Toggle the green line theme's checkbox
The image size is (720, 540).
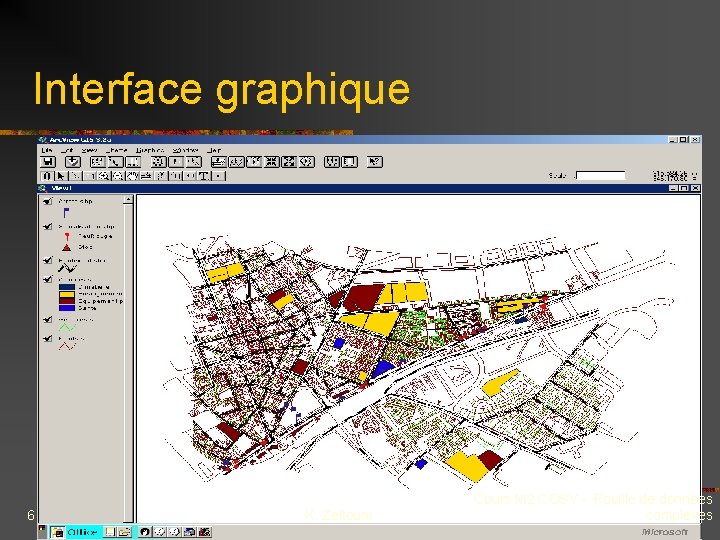47,319
